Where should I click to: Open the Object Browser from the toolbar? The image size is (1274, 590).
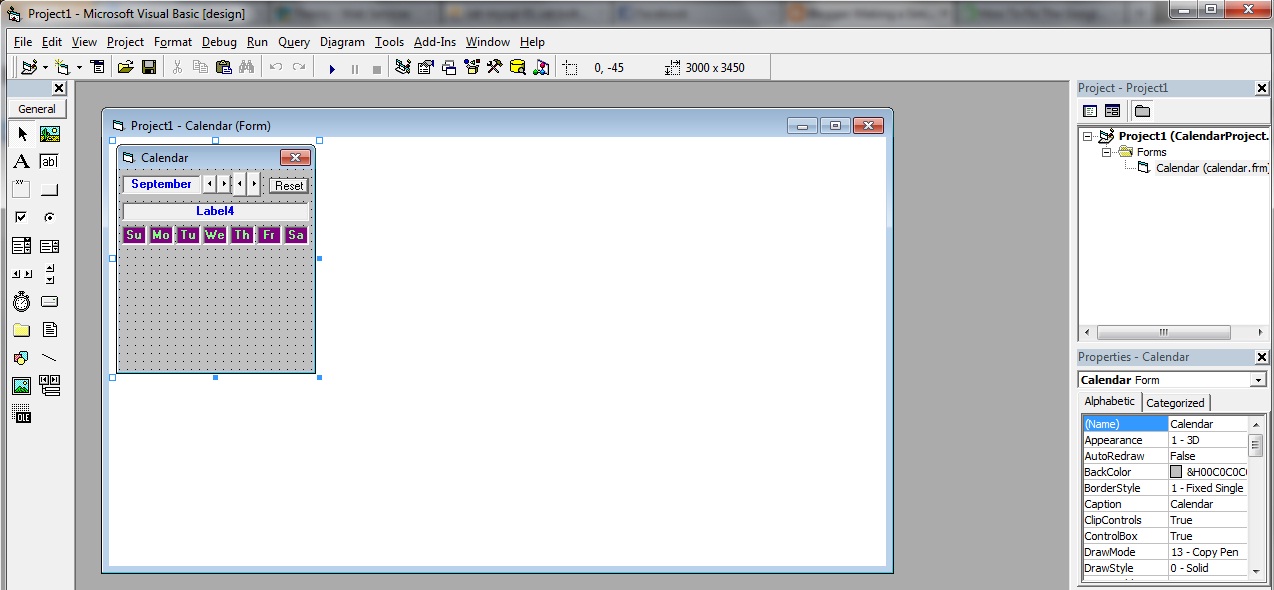coord(470,67)
